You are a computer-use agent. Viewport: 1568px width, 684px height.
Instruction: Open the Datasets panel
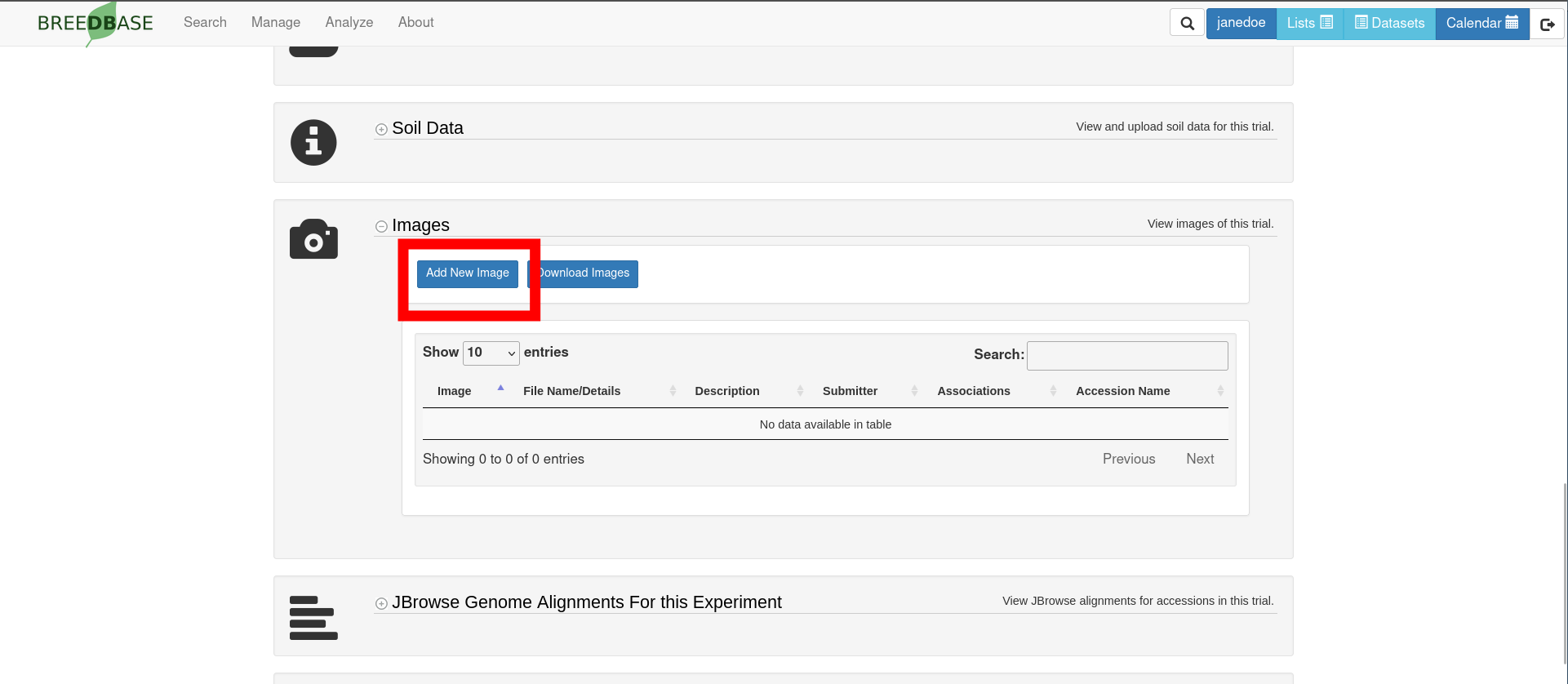tap(1389, 23)
